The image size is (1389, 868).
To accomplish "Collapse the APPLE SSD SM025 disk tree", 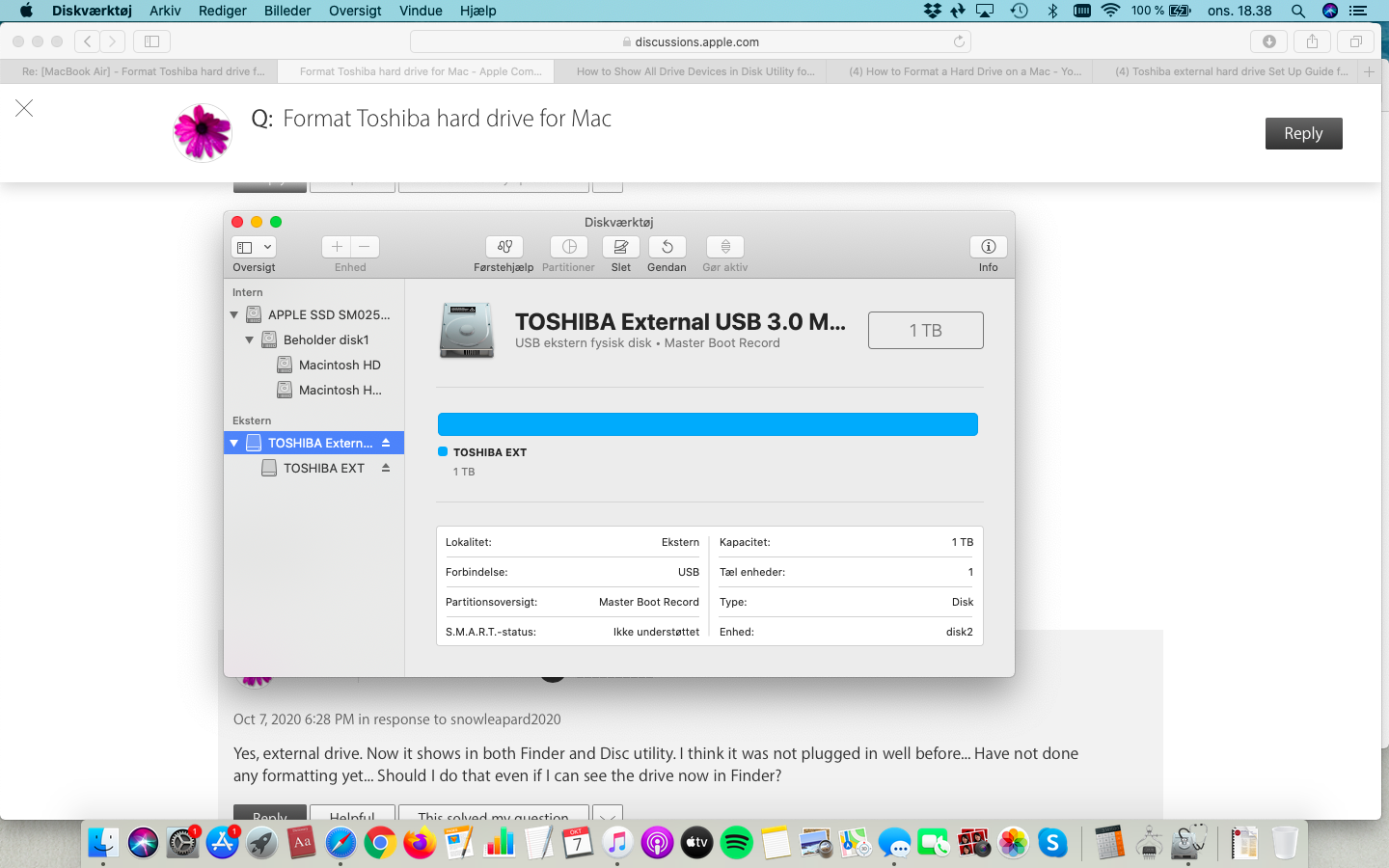I will (234, 314).
